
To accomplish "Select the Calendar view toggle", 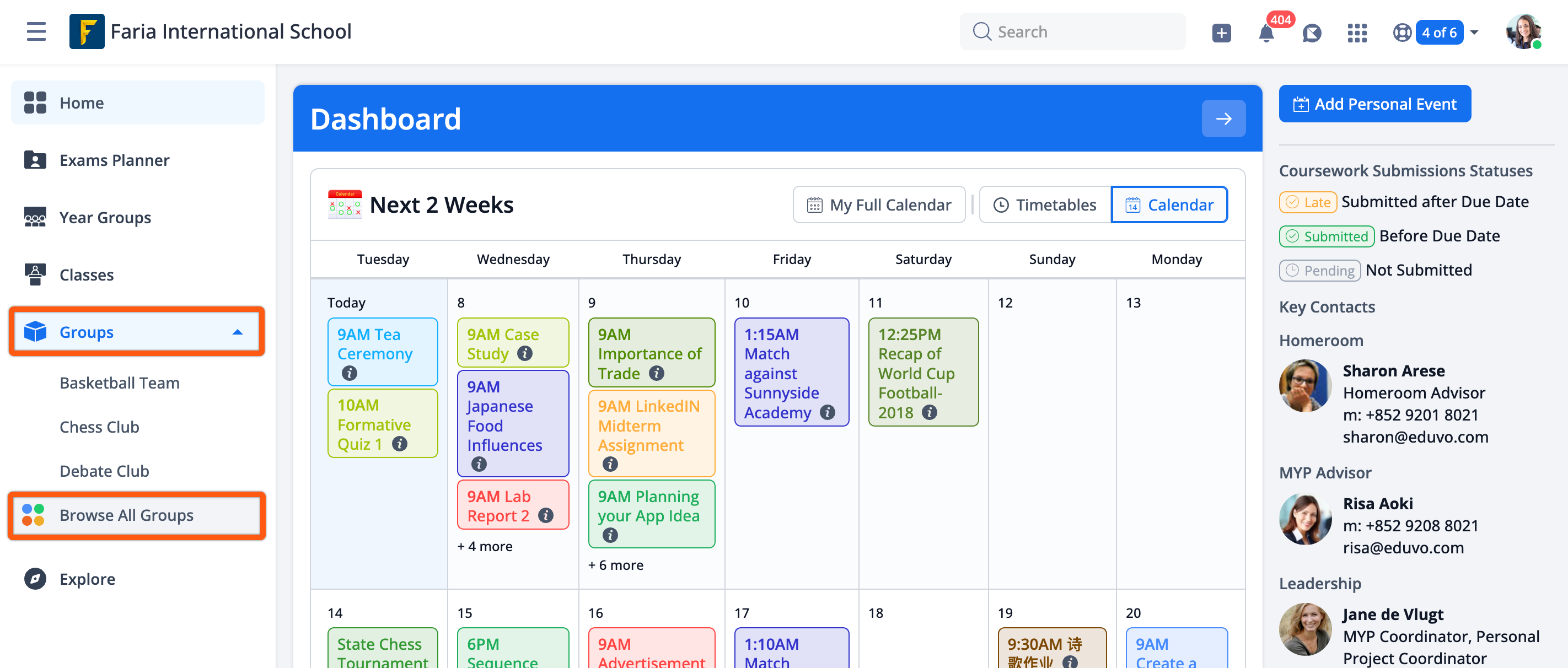I will [x=1169, y=205].
